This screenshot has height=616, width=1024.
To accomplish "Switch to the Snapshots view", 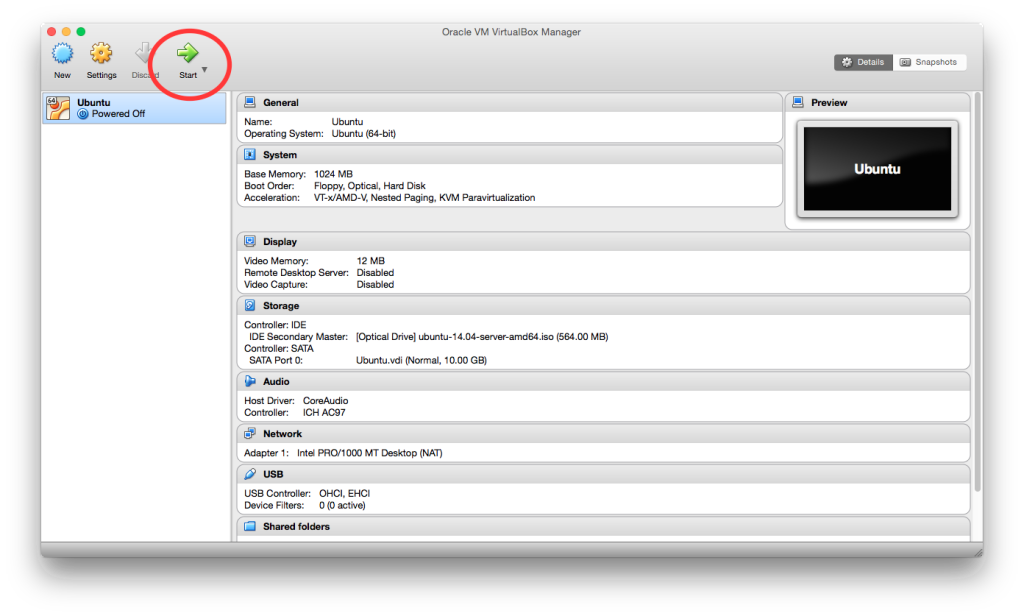I will (929, 61).
